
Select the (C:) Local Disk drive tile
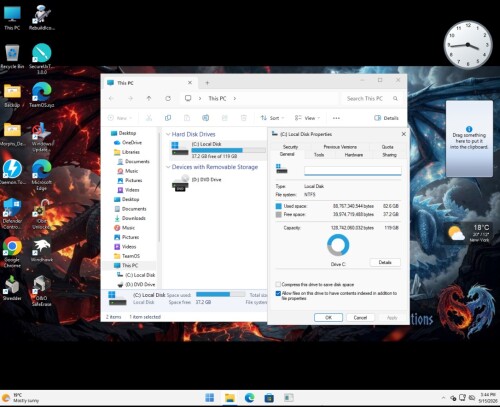click(218, 149)
